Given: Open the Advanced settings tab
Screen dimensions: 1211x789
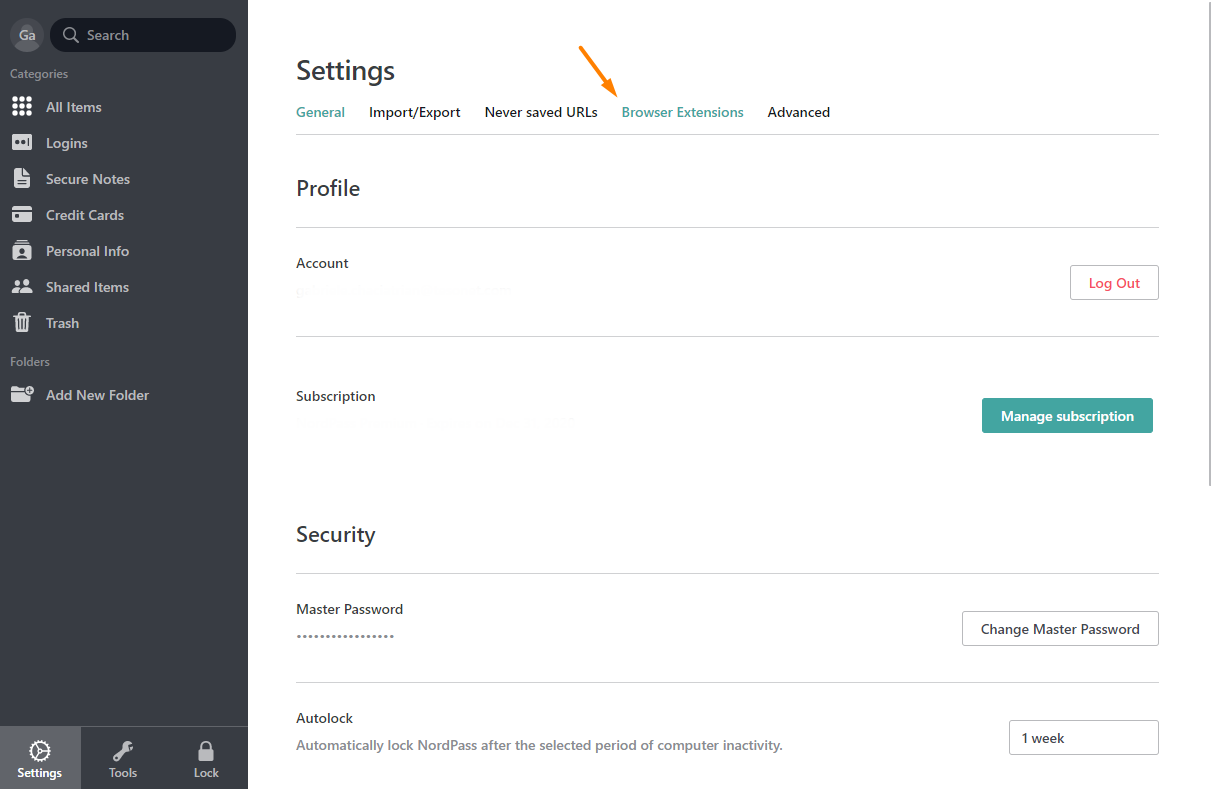Looking at the screenshot, I should coord(798,112).
